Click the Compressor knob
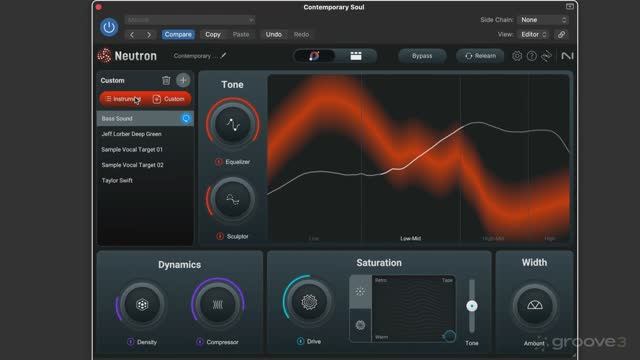 [218, 304]
